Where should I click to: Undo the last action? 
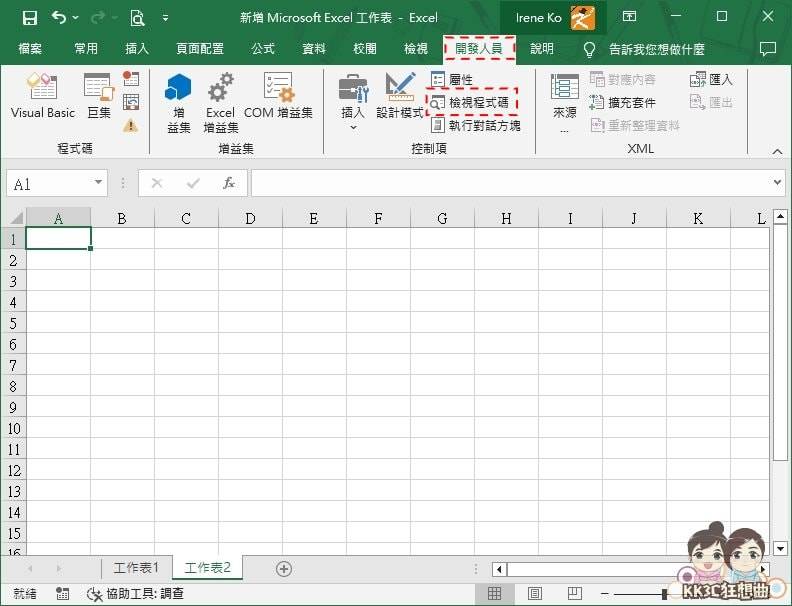click(x=59, y=18)
